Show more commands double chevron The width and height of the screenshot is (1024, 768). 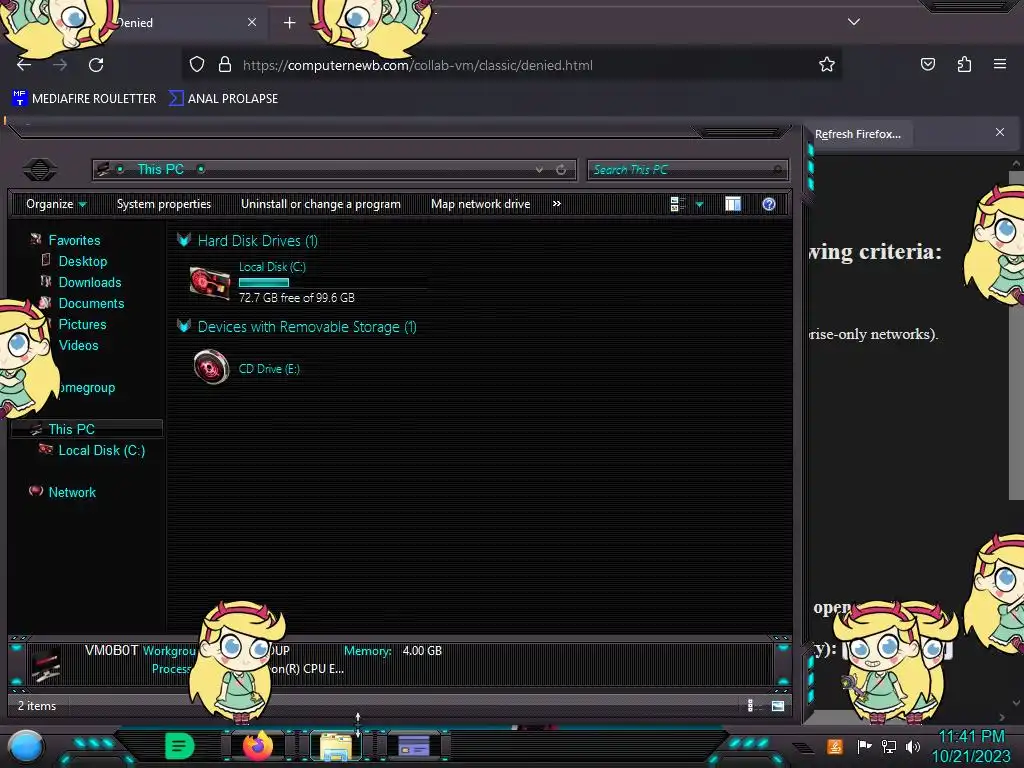[x=556, y=204]
